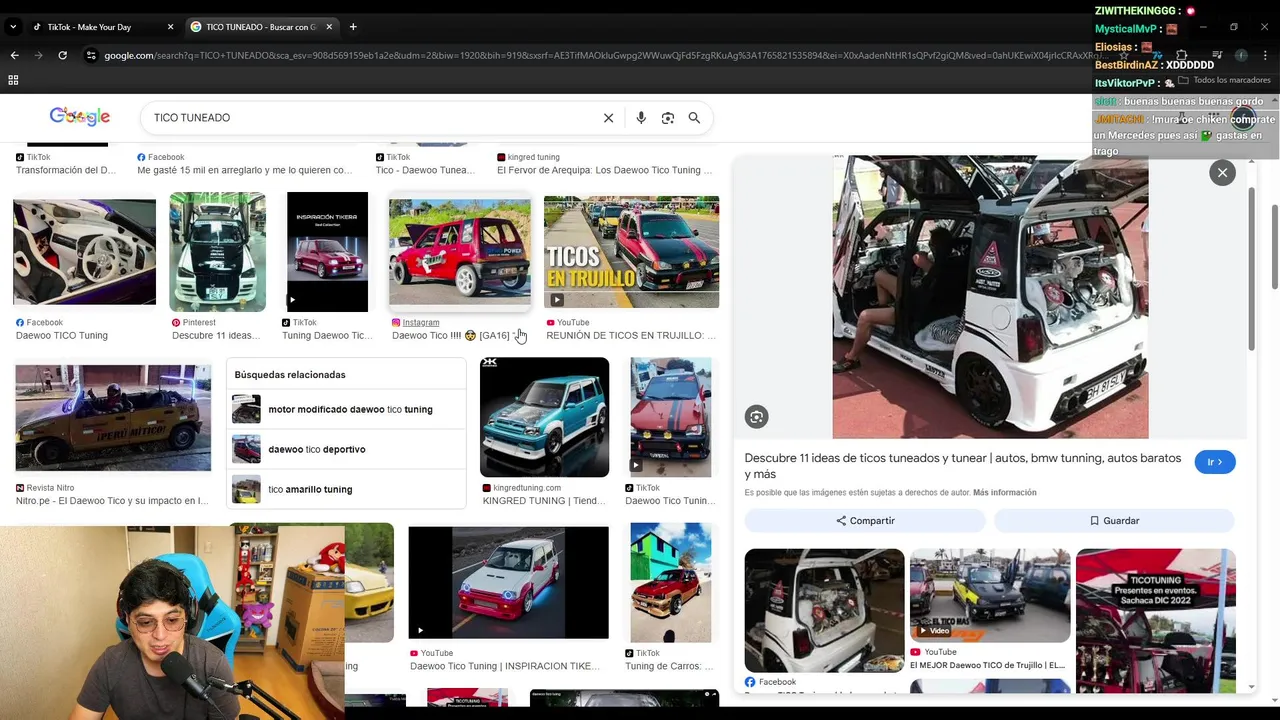Click the Google logo
This screenshot has width=1280, height=720.
pyautogui.click(x=80, y=117)
